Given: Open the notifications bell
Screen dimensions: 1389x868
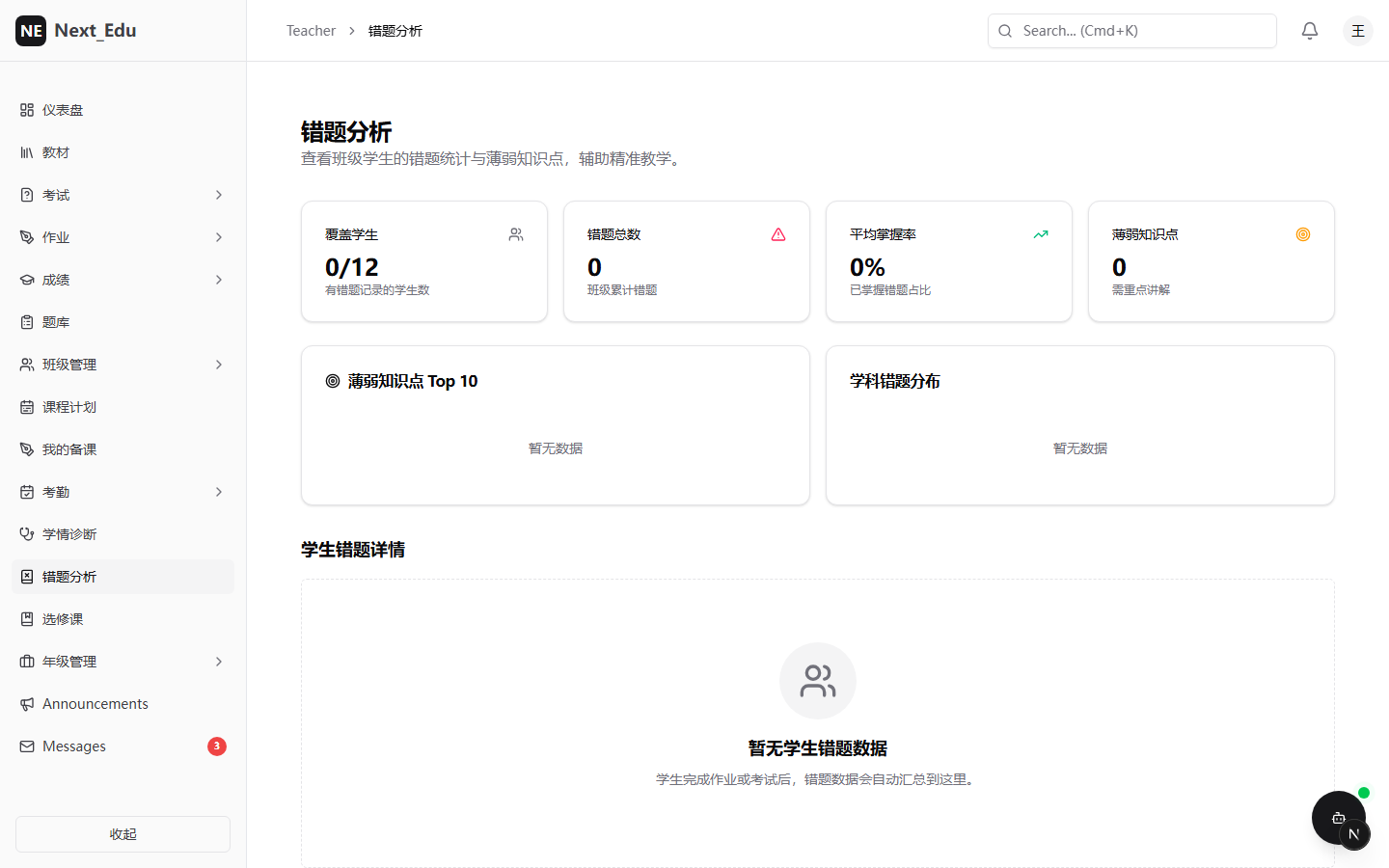Looking at the screenshot, I should click(x=1310, y=31).
